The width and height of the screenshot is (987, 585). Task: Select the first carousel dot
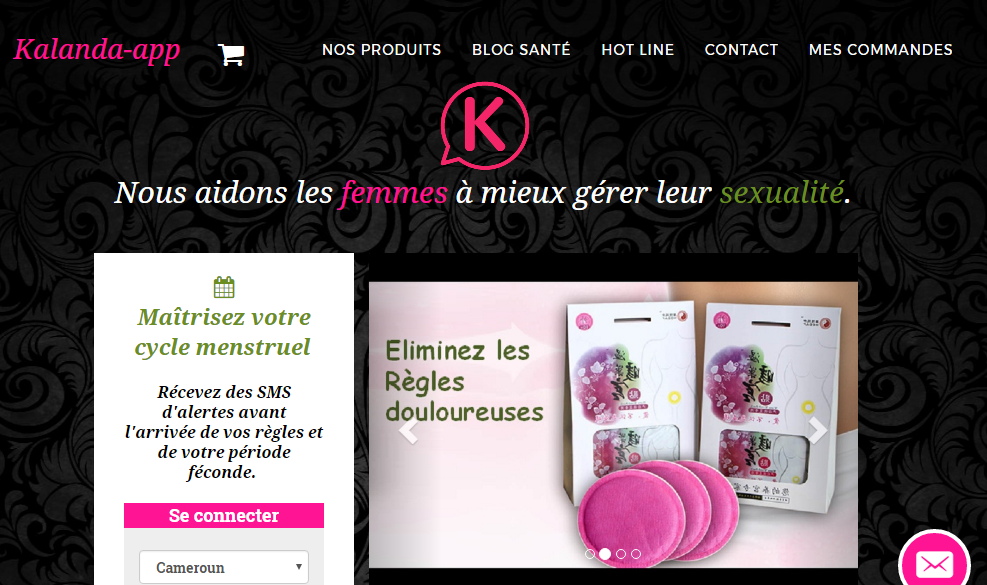[590, 554]
